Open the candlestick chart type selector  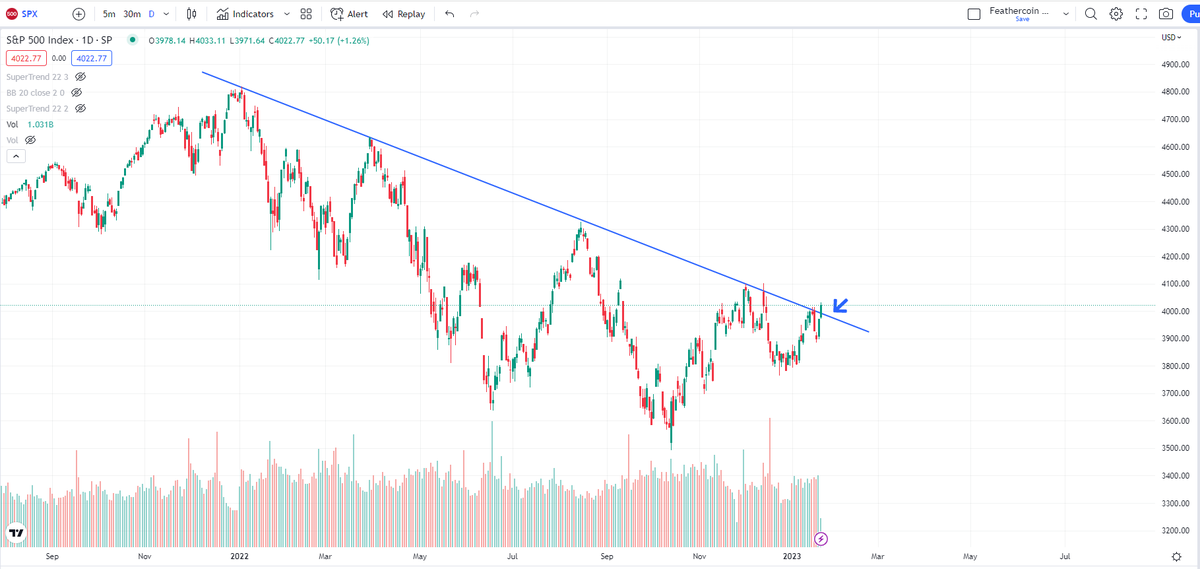click(x=190, y=14)
